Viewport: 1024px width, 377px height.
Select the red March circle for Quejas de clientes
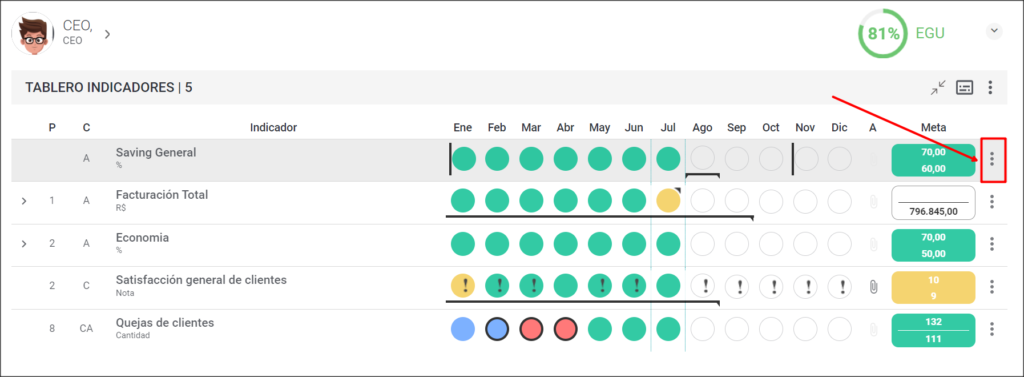point(532,329)
